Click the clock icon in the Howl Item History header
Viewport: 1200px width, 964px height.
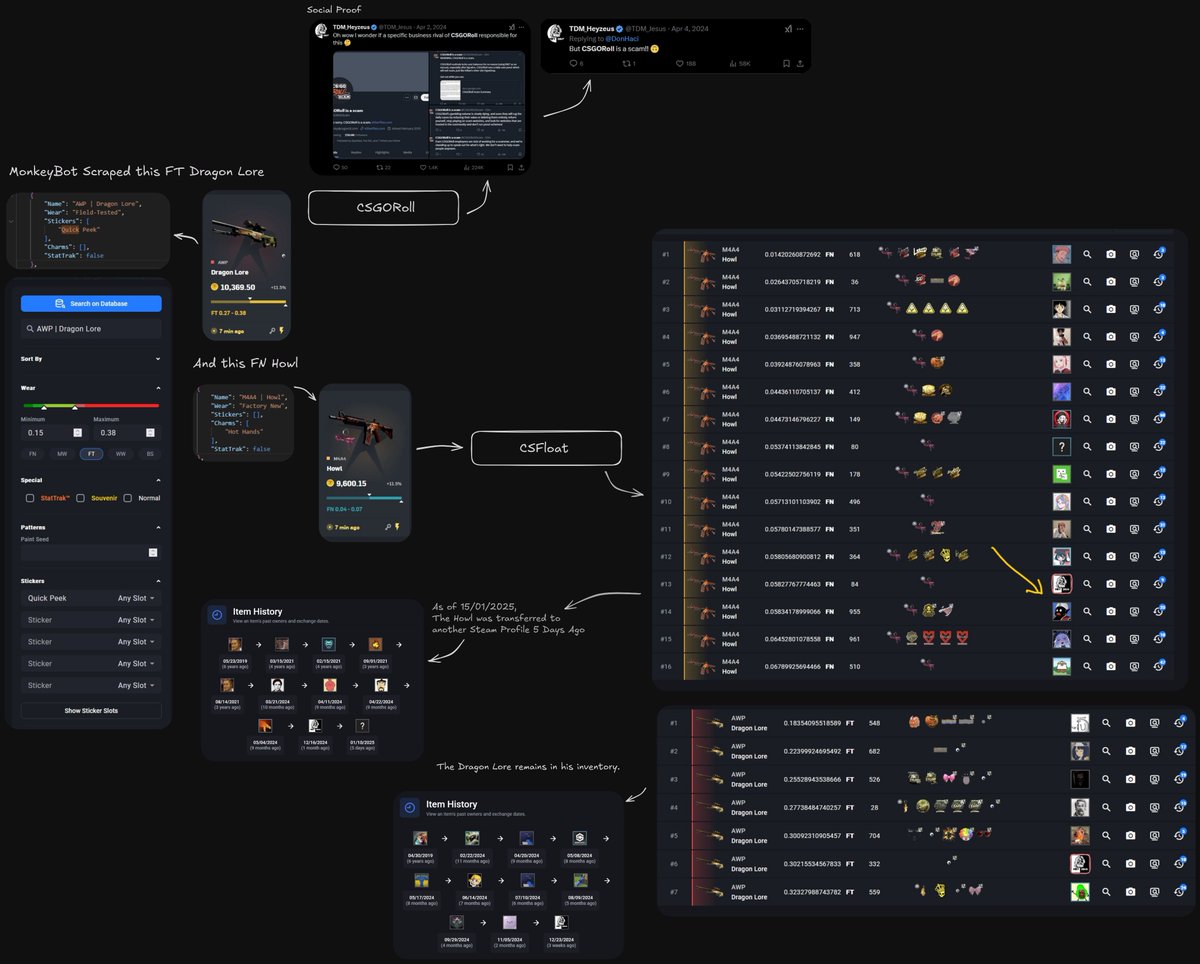pos(215,615)
